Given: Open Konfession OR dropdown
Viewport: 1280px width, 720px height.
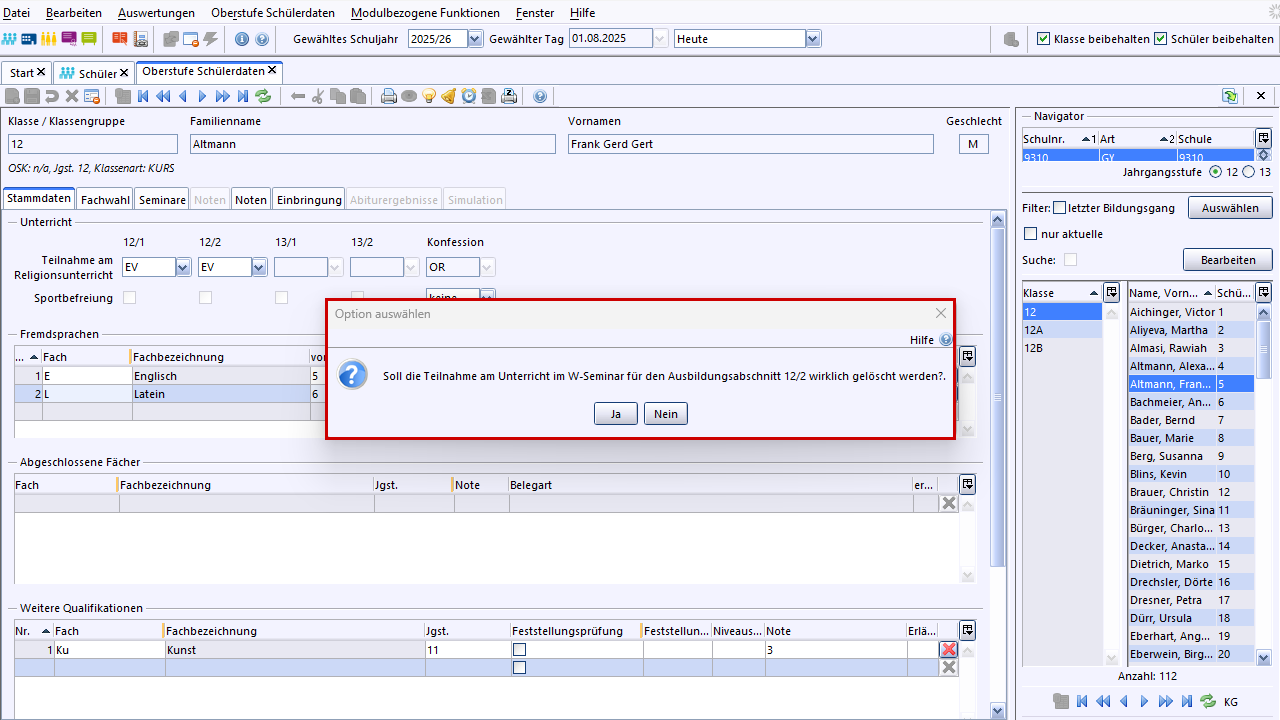Looking at the screenshot, I should [487, 267].
